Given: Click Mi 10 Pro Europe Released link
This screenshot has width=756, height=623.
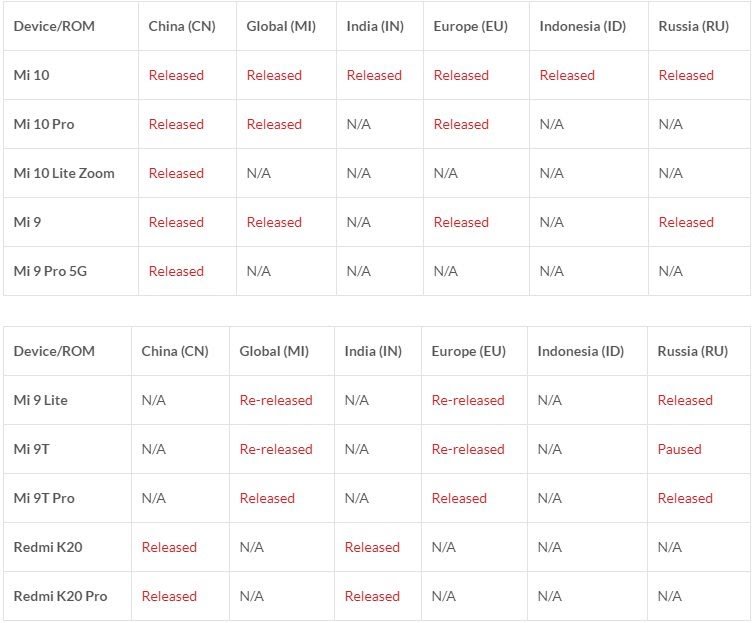Looking at the screenshot, I should [461, 124].
